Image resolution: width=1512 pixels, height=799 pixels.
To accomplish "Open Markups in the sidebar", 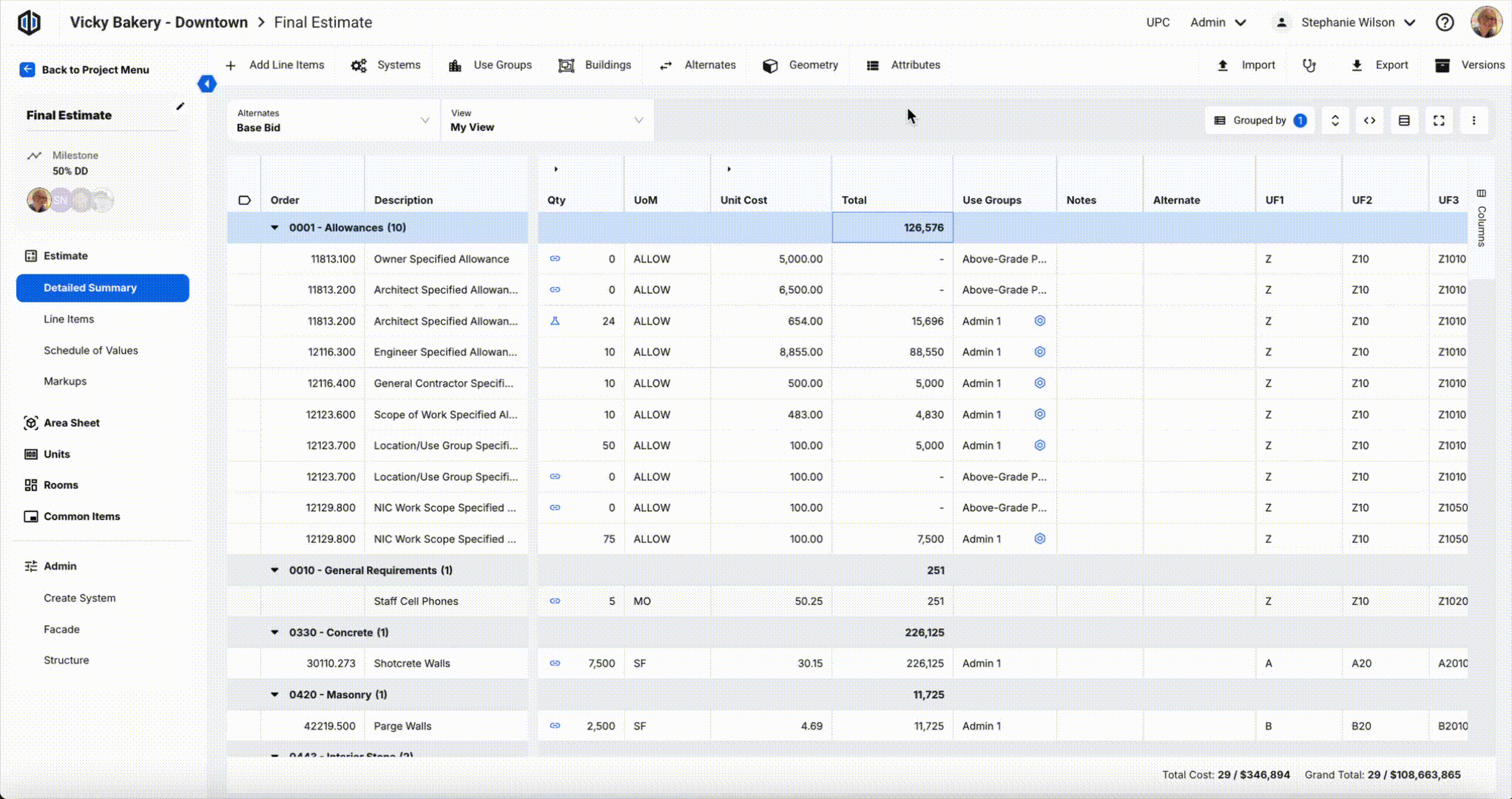I will [x=65, y=382].
